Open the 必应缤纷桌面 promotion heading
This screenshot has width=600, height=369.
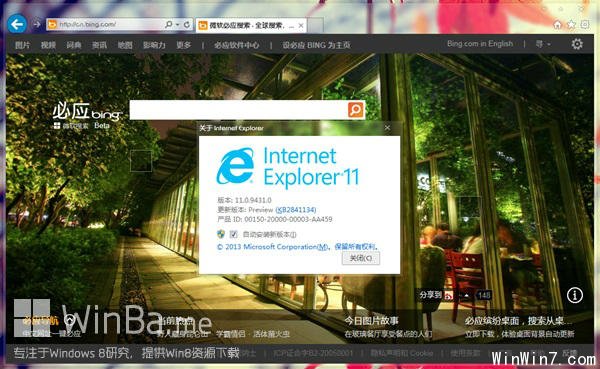(518, 321)
